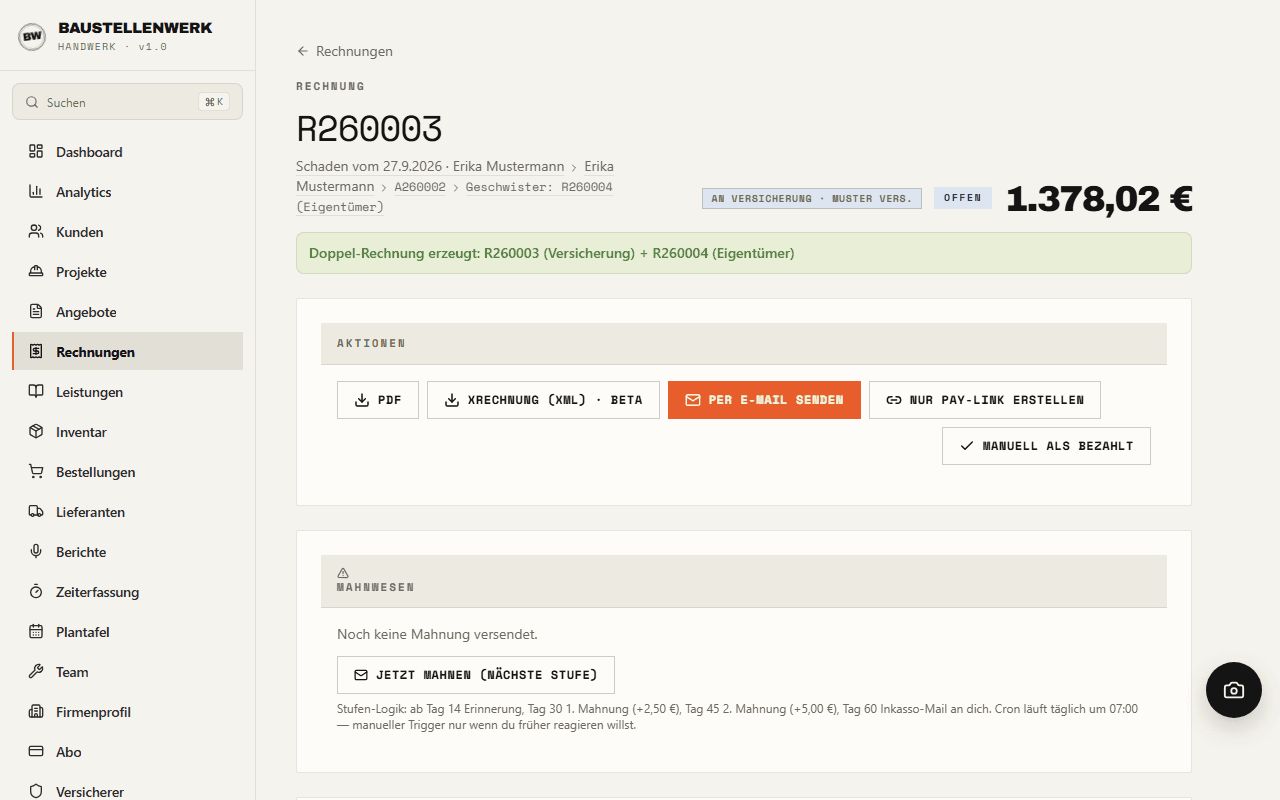The width and height of the screenshot is (1280, 800).
Task: Click the OFFEN status badge
Action: tap(963, 198)
